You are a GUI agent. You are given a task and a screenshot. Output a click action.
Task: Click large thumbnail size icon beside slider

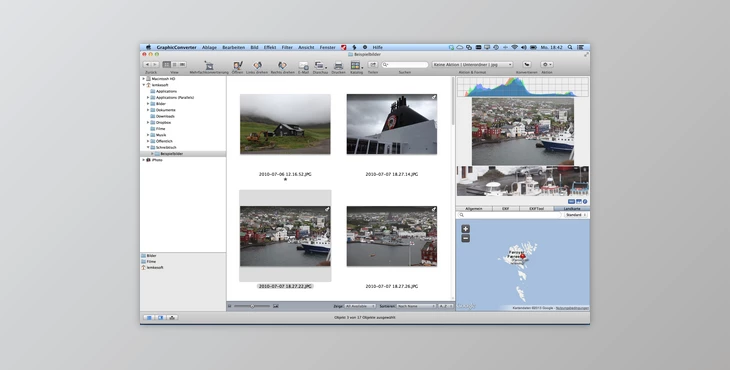276,306
